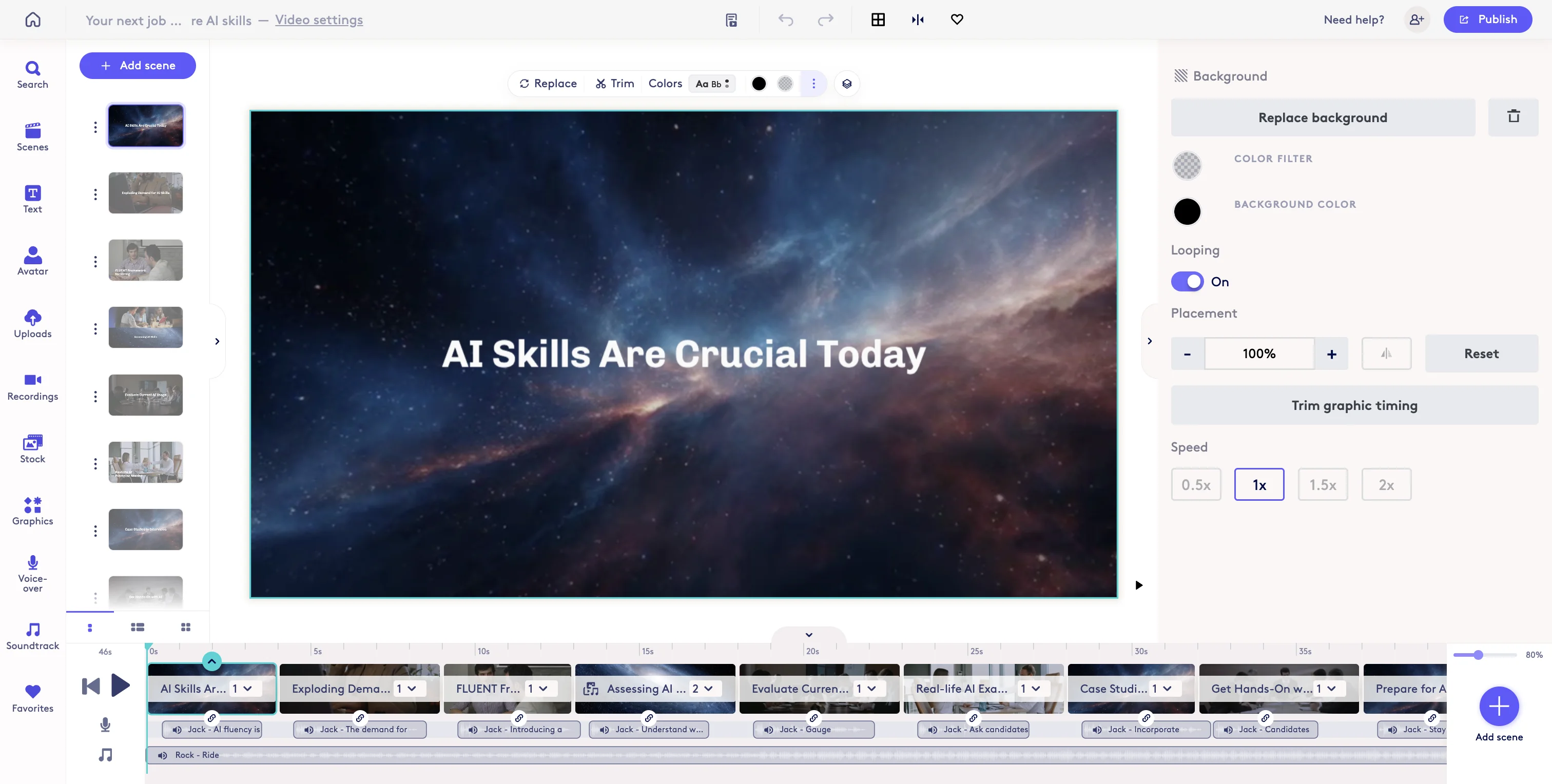Delete the scene background with the trash icon
Viewport: 1552px width, 784px height.
tap(1514, 117)
